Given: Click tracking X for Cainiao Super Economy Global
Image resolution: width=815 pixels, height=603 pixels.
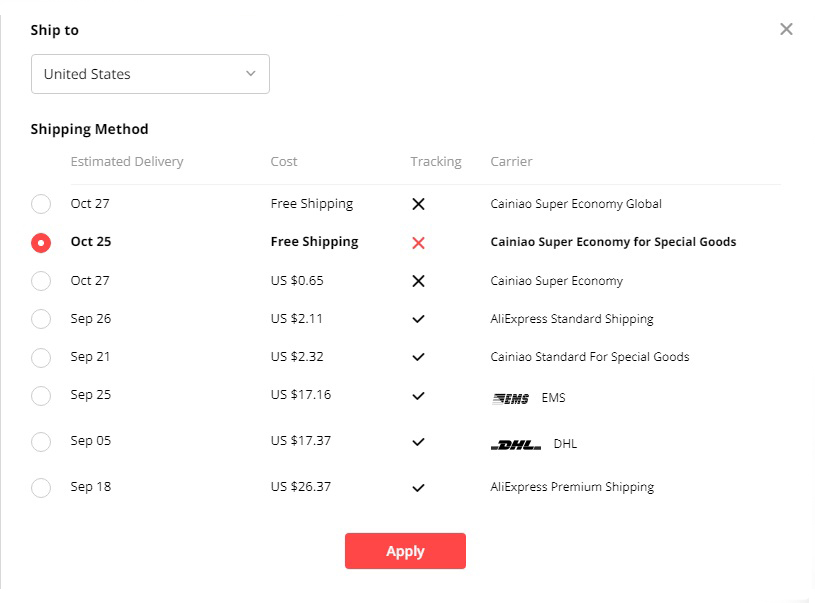Looking at the screenshot, I should coord(418,204).
